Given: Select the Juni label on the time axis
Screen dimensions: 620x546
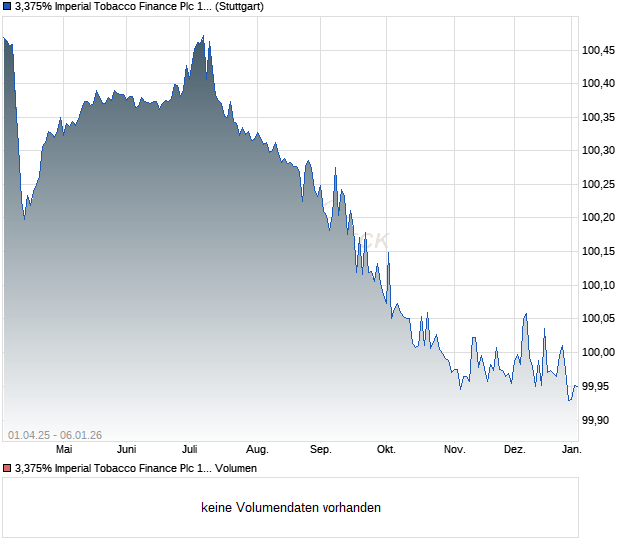Looking at the screenshot, I should tap(127, 449).
